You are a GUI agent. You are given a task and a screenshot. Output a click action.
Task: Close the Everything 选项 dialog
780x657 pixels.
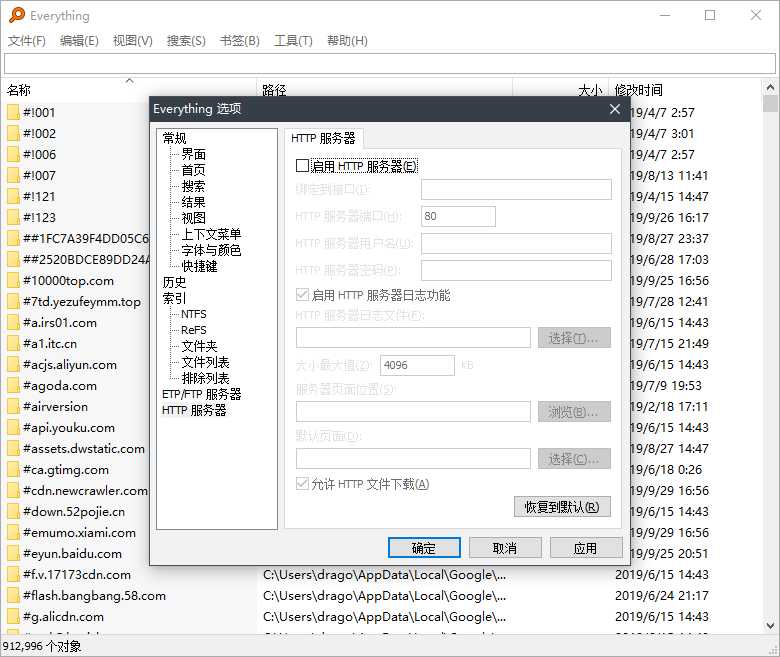[615, 109]
